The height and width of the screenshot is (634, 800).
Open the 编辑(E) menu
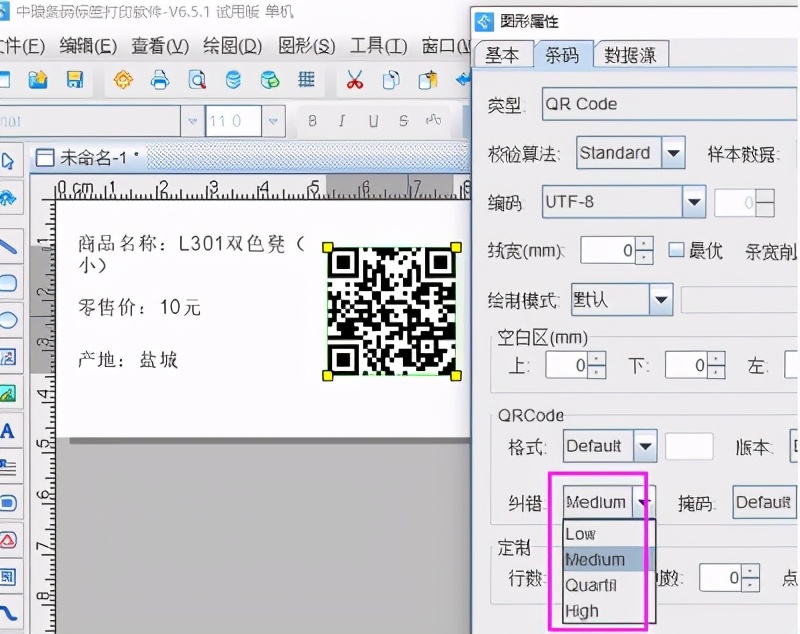click(88, 46)
